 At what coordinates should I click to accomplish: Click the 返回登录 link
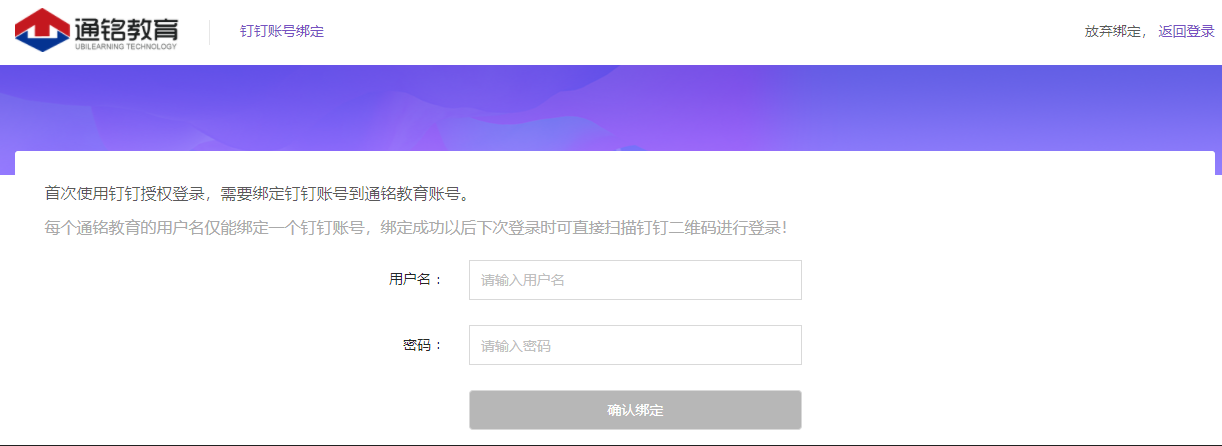(1186, 31)
